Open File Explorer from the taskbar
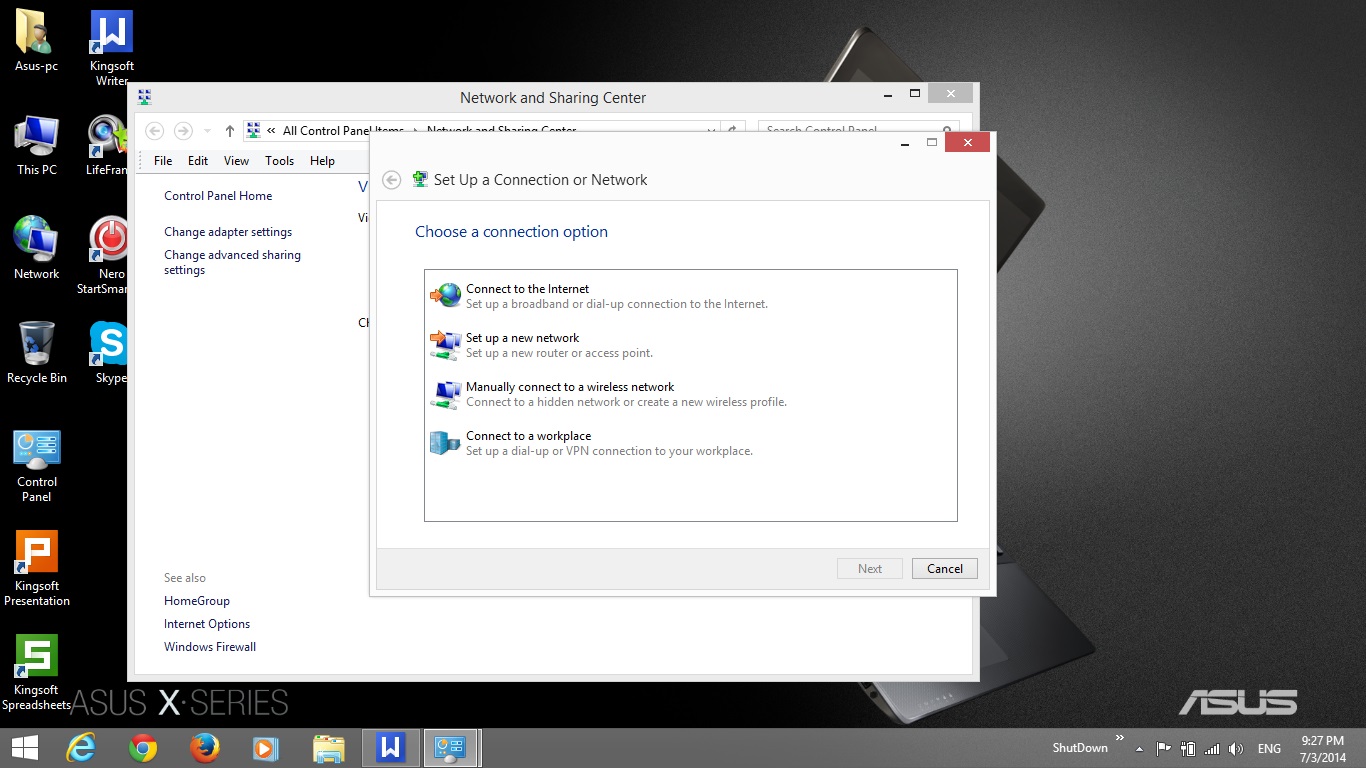 [328, 748]
